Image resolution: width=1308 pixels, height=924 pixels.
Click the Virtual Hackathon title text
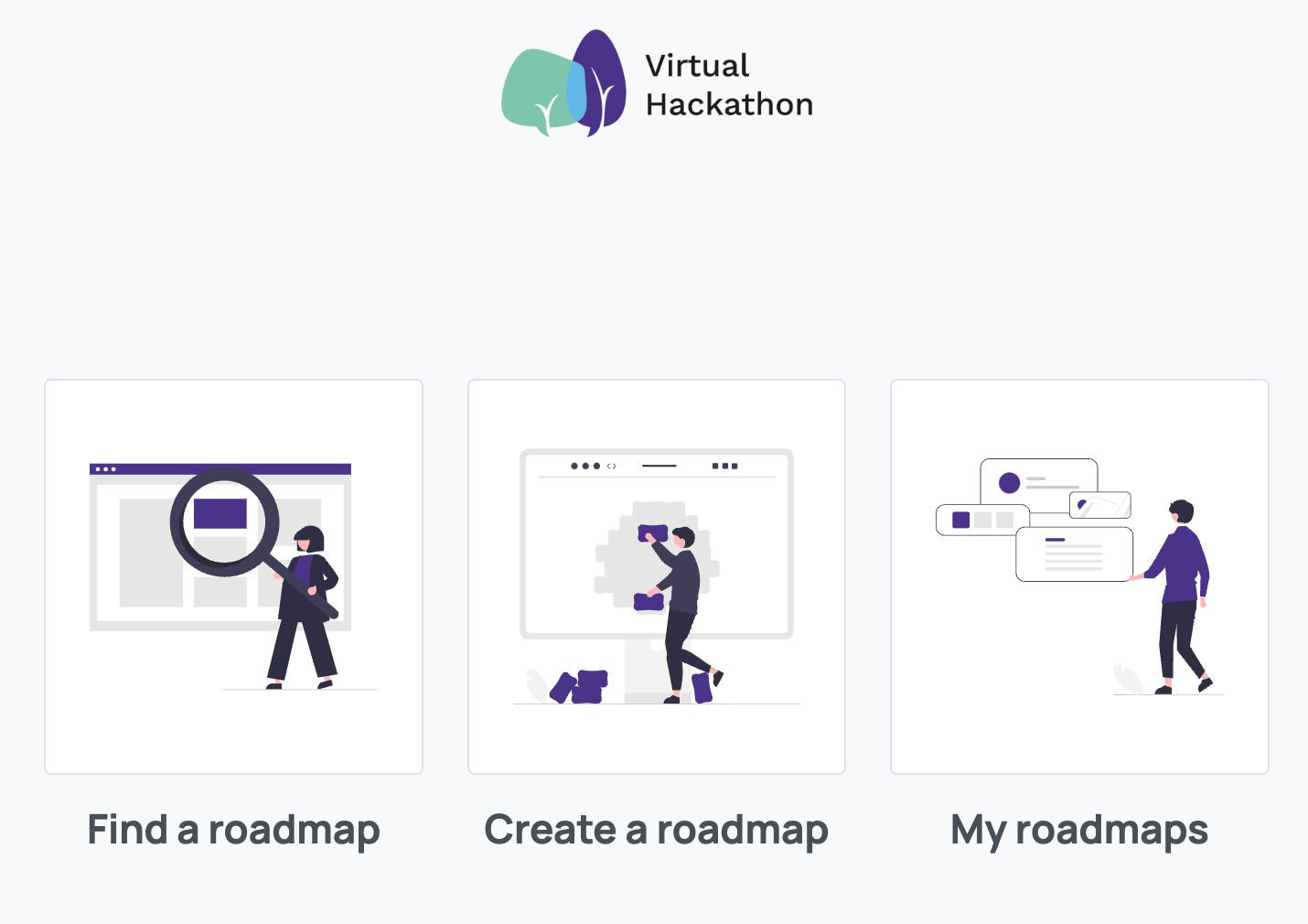[x=729, y=85]
